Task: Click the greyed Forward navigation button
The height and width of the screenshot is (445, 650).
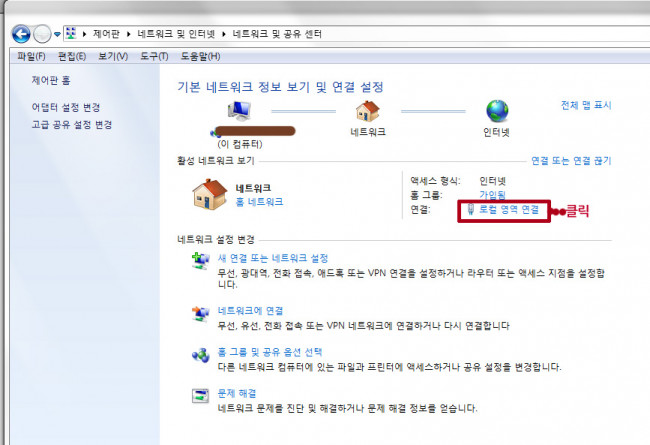Action: 42,34
